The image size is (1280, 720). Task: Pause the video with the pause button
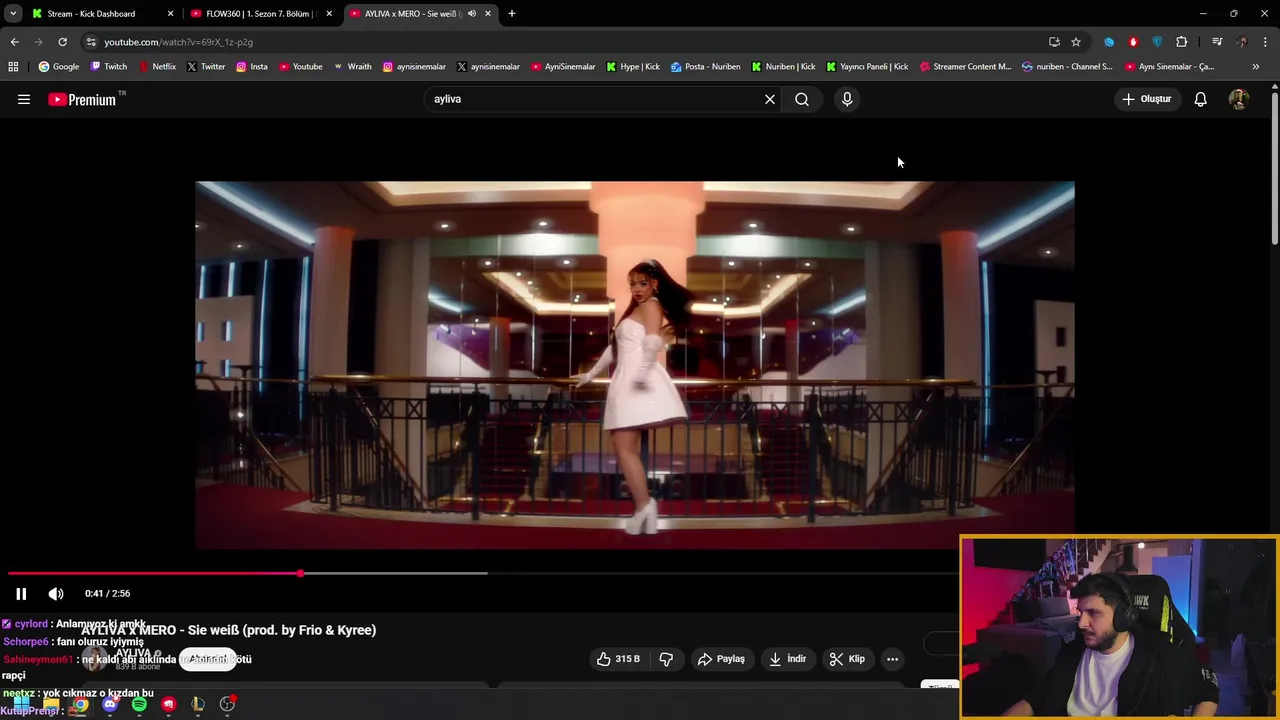[x=21, y=593]
